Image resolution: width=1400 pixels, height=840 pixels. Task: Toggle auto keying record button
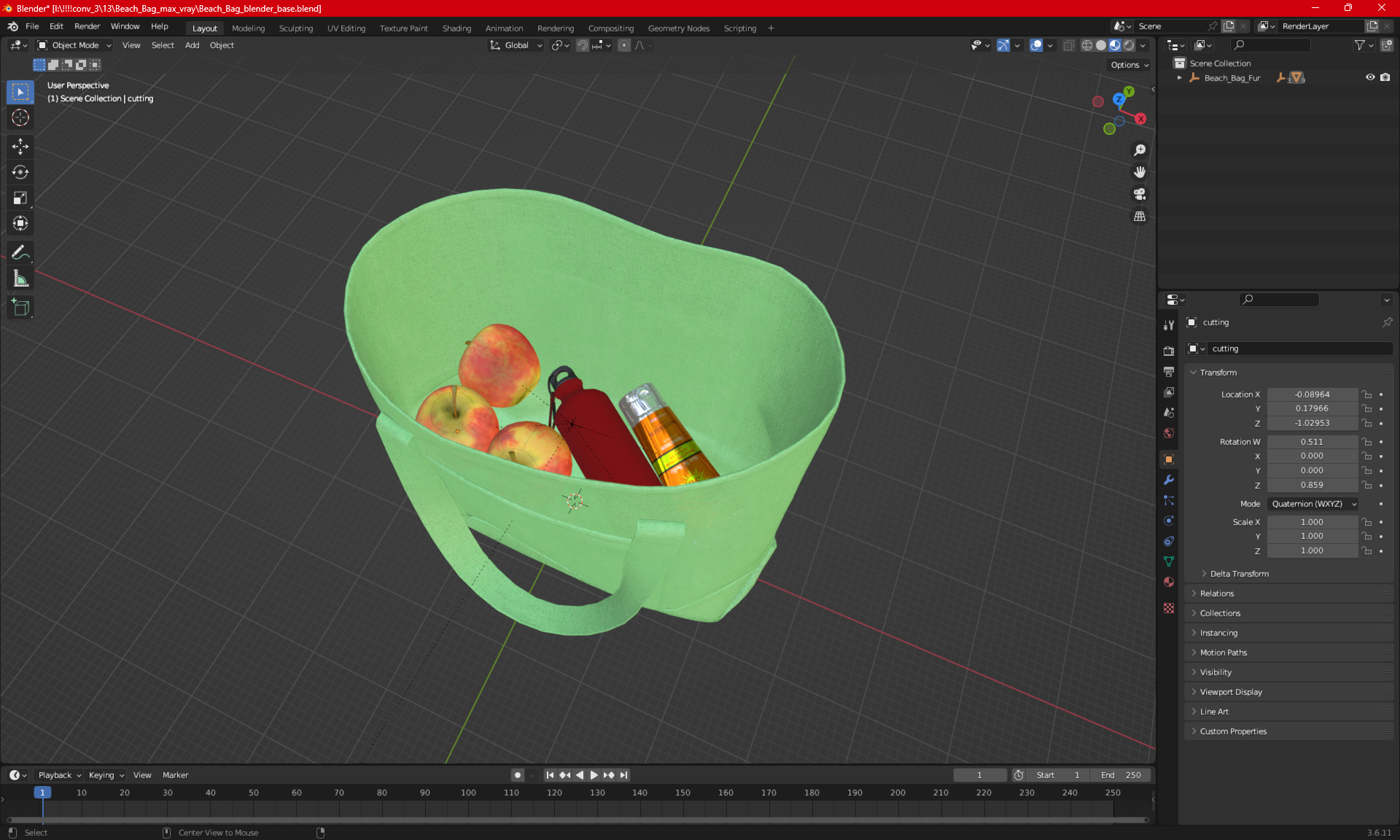518,775
